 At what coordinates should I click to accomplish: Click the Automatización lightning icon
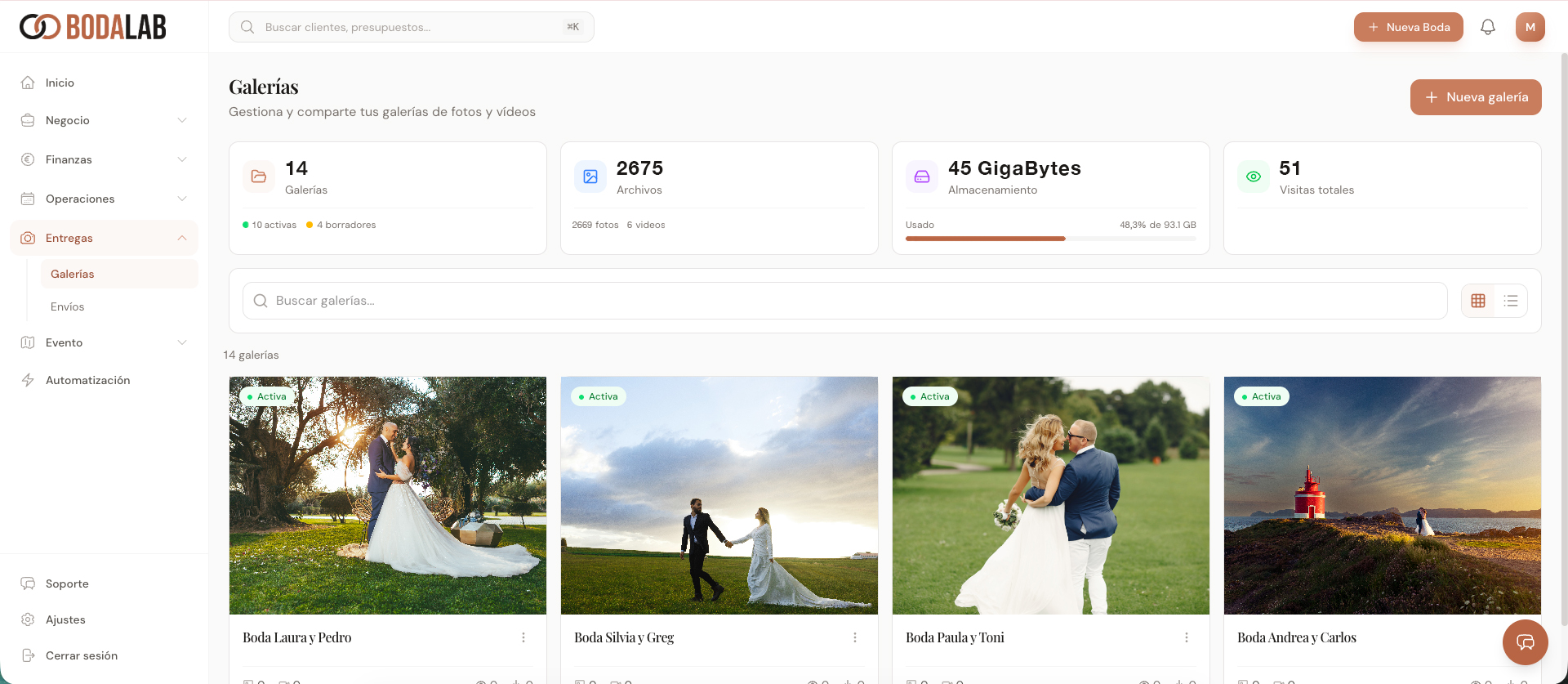tap(28, 380)
